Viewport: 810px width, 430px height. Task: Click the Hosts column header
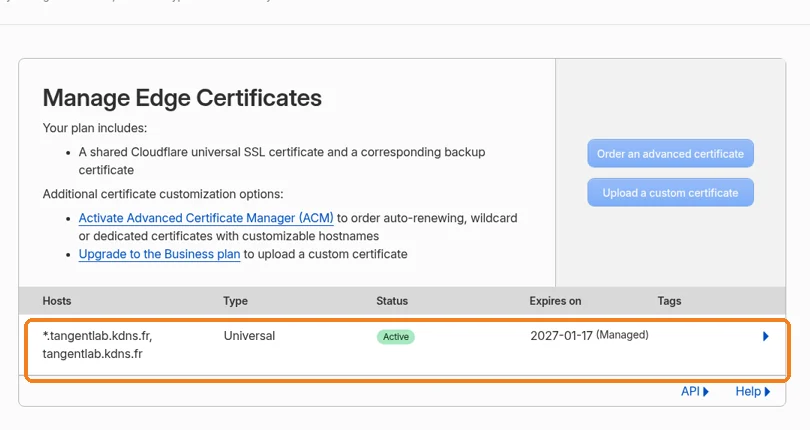[57, 301]
